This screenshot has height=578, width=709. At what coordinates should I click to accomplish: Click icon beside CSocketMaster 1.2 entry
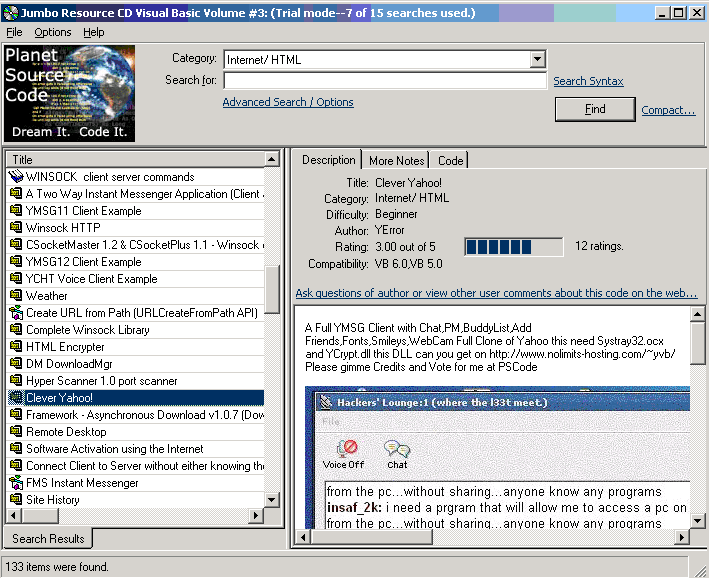click(16, 244)
